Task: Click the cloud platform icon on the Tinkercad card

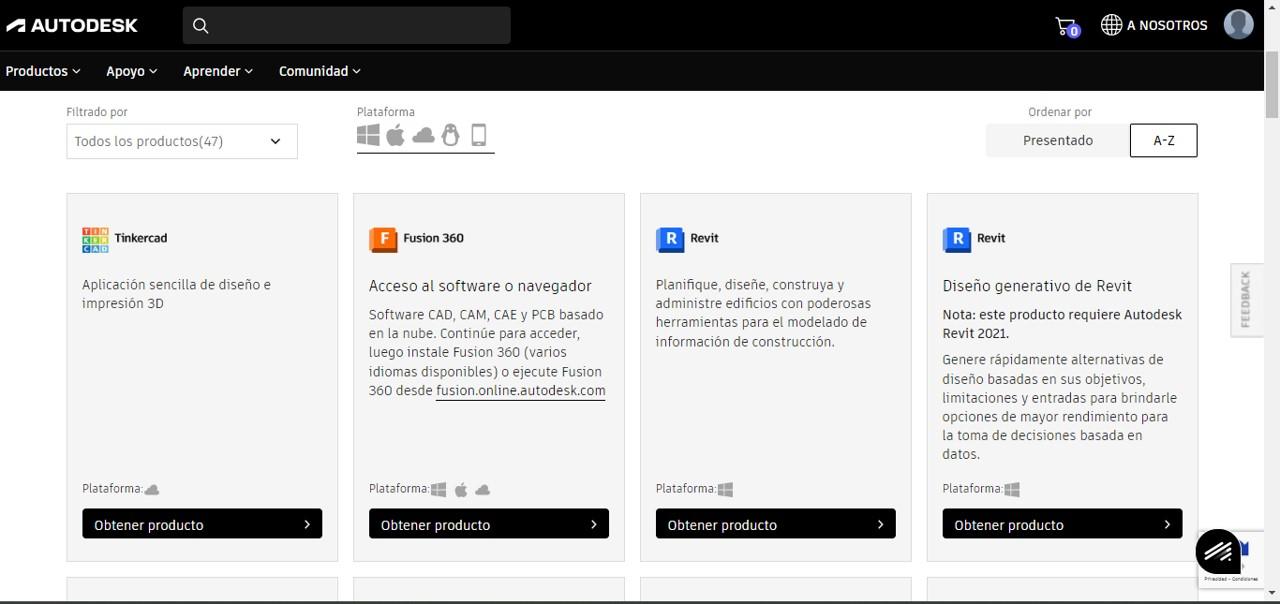Action: click(152, 490)
